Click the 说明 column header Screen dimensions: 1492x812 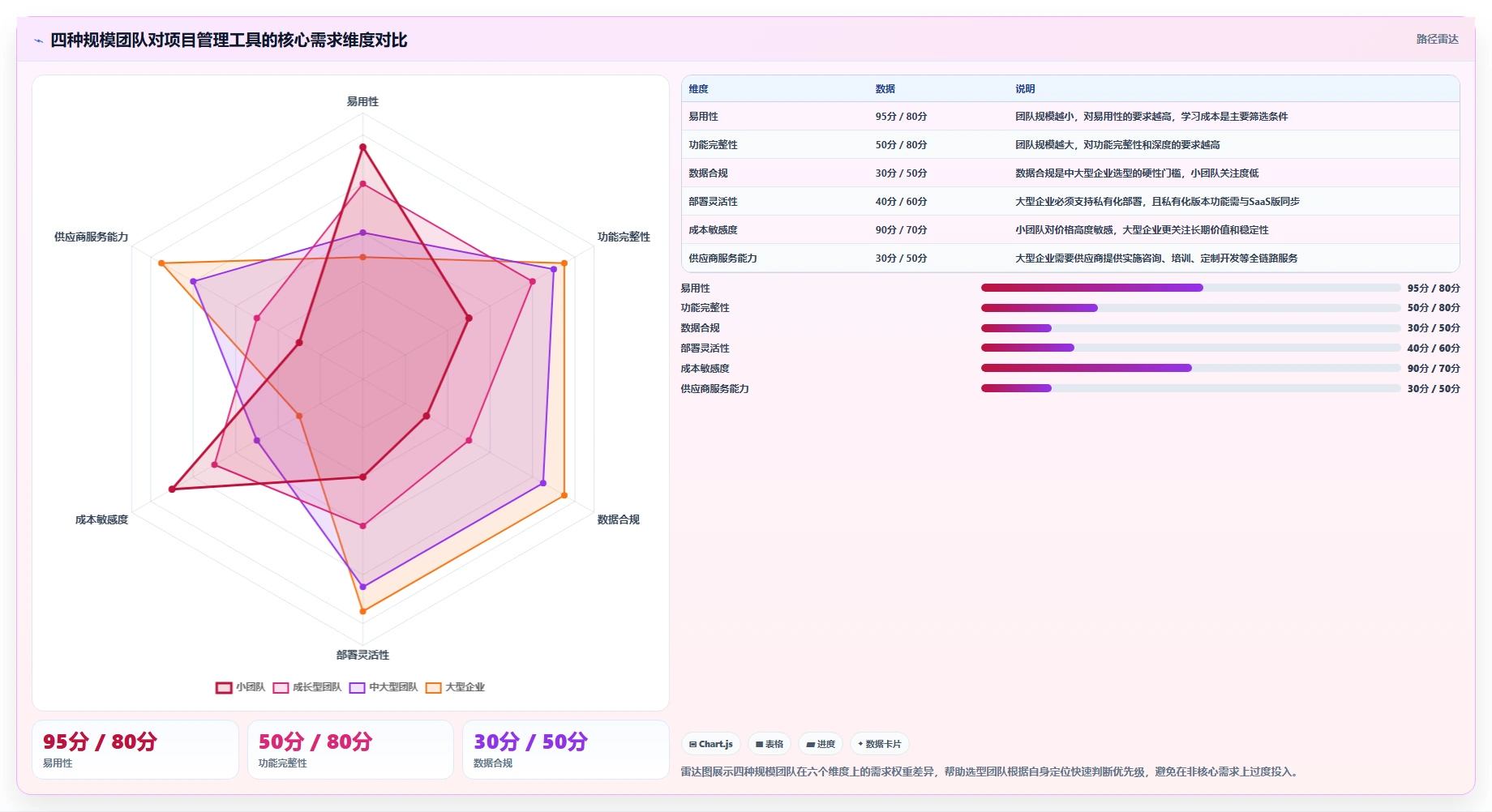point(1025,89)
